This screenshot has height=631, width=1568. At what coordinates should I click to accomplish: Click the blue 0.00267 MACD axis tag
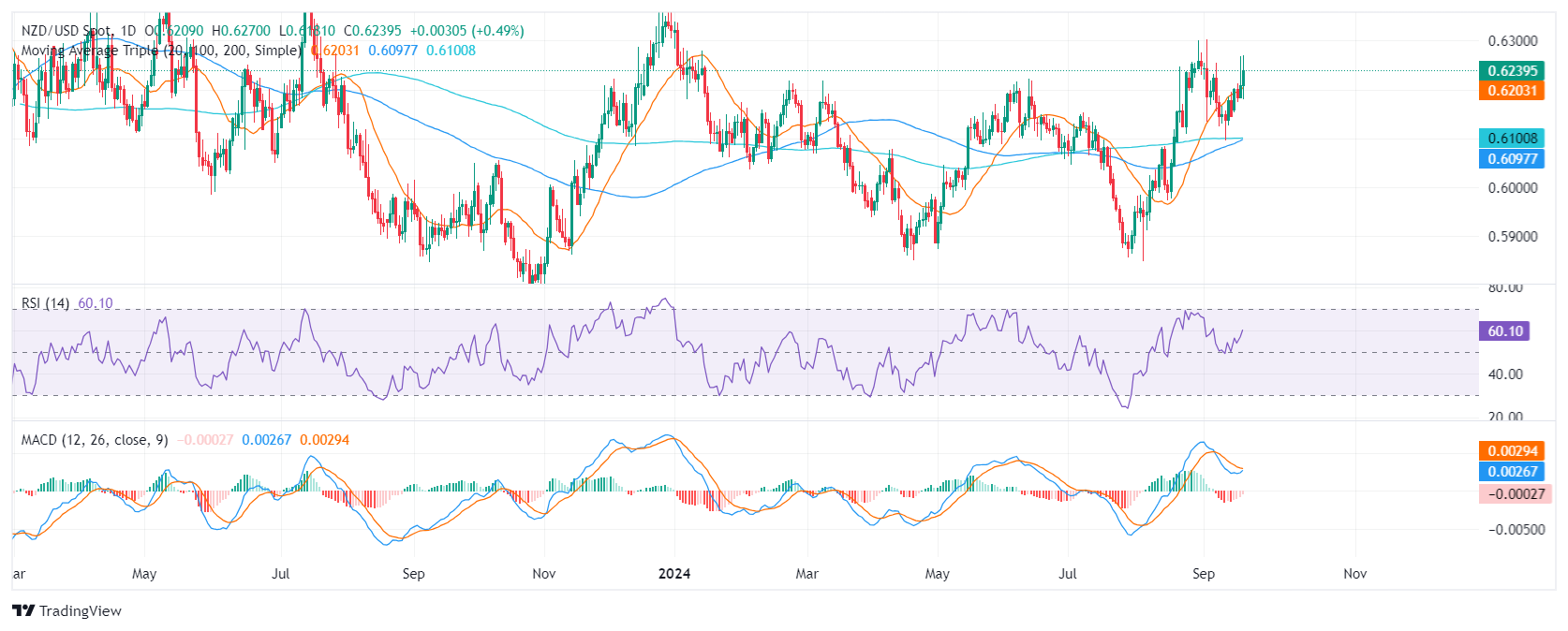[x=1512, y=472]
